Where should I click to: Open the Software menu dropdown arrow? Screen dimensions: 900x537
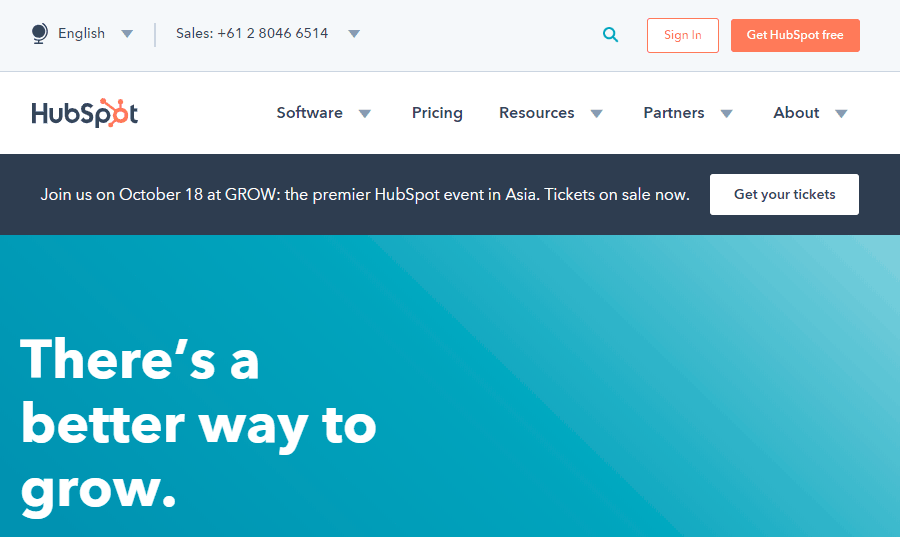tap(365, 114)
